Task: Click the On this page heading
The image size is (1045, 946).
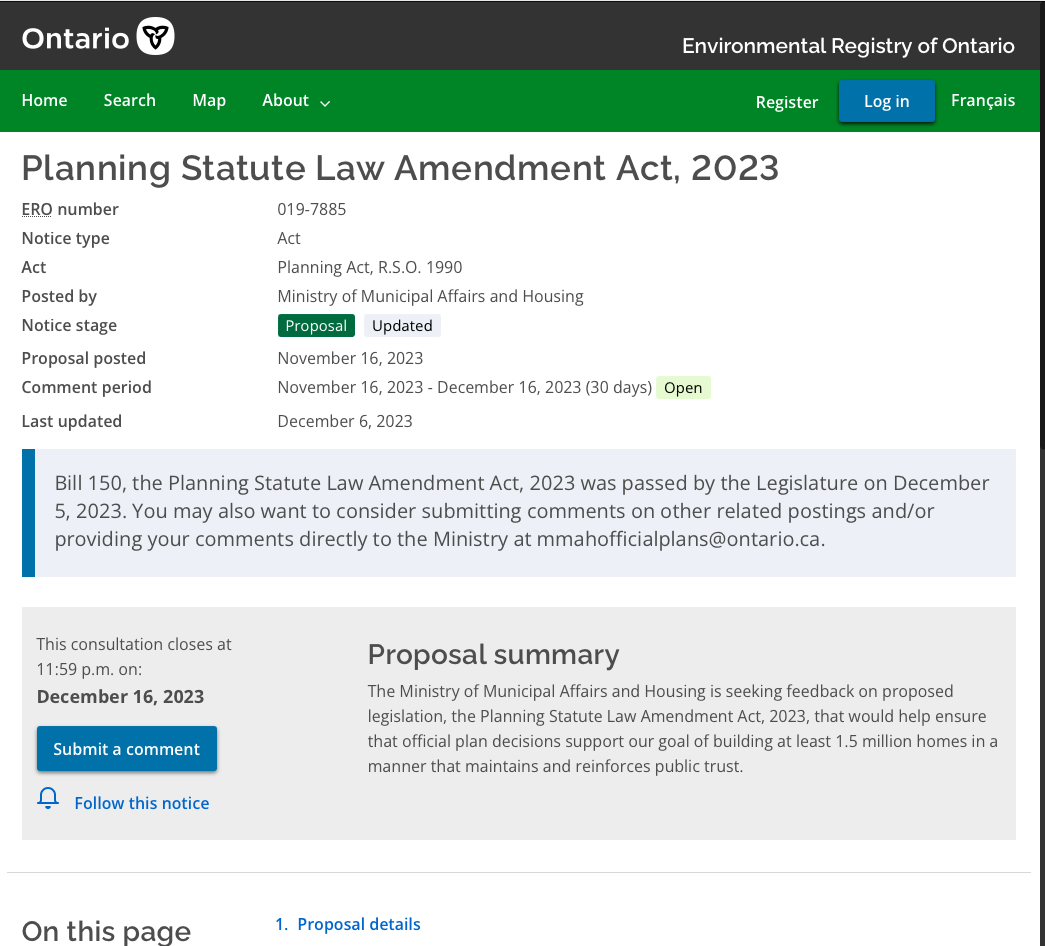Action: 106,931
